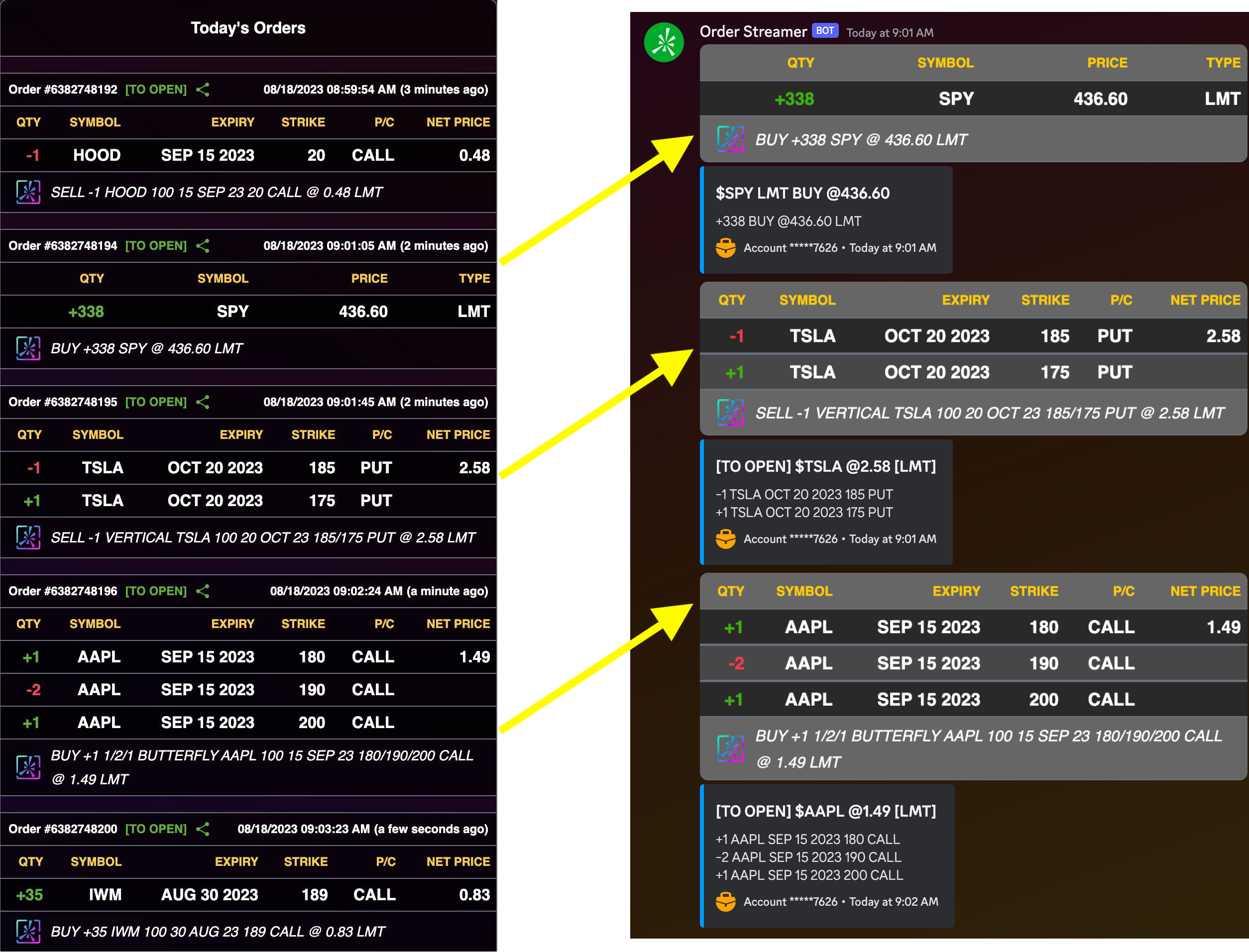Click the TO OPEN tag on Order #6382748195
Image resolution: width=1249 pixels, height=952 pixels.
point(156,402)
